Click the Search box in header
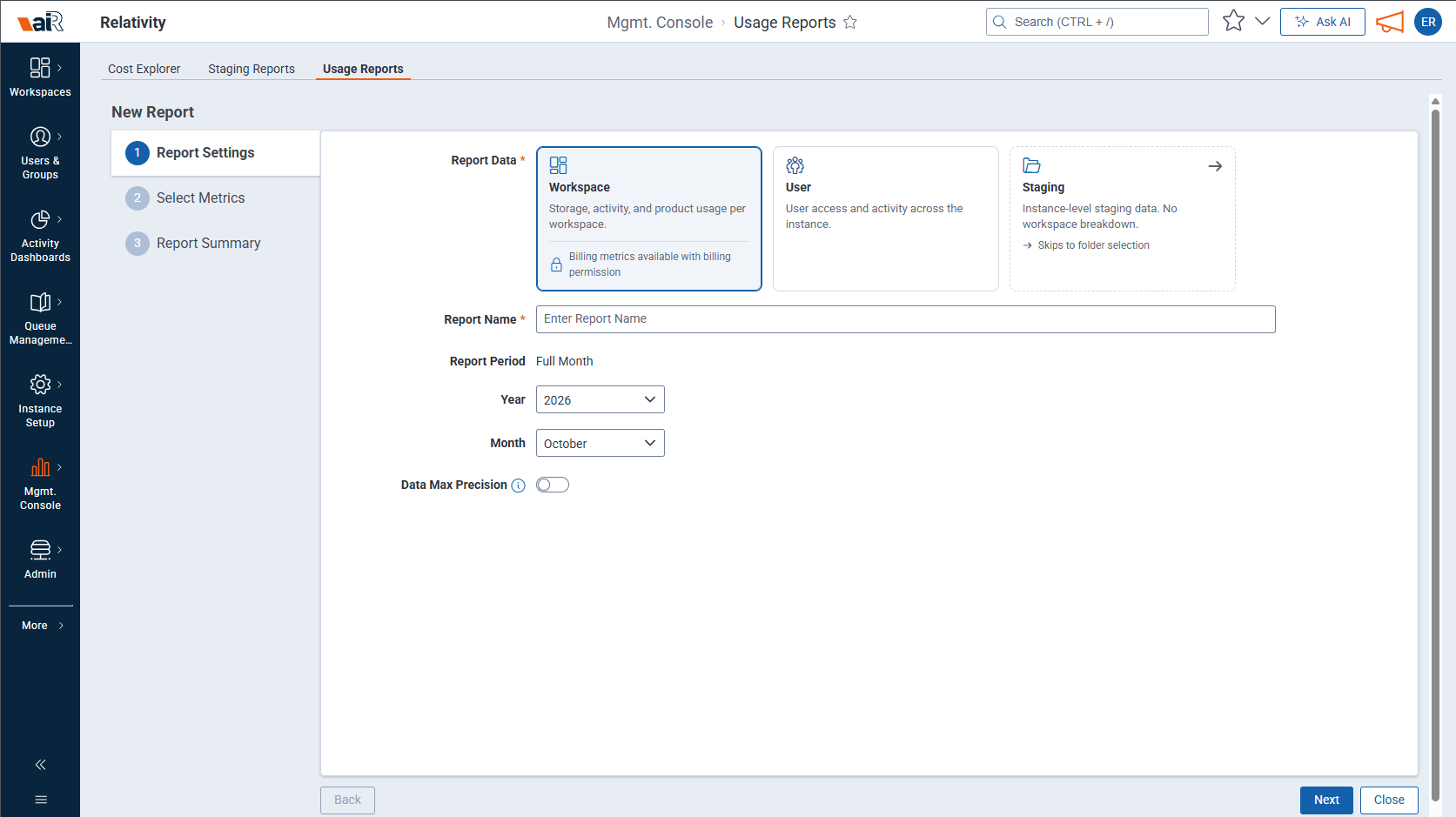The height and width of the screenshot is (817, 1456). 1097,22
